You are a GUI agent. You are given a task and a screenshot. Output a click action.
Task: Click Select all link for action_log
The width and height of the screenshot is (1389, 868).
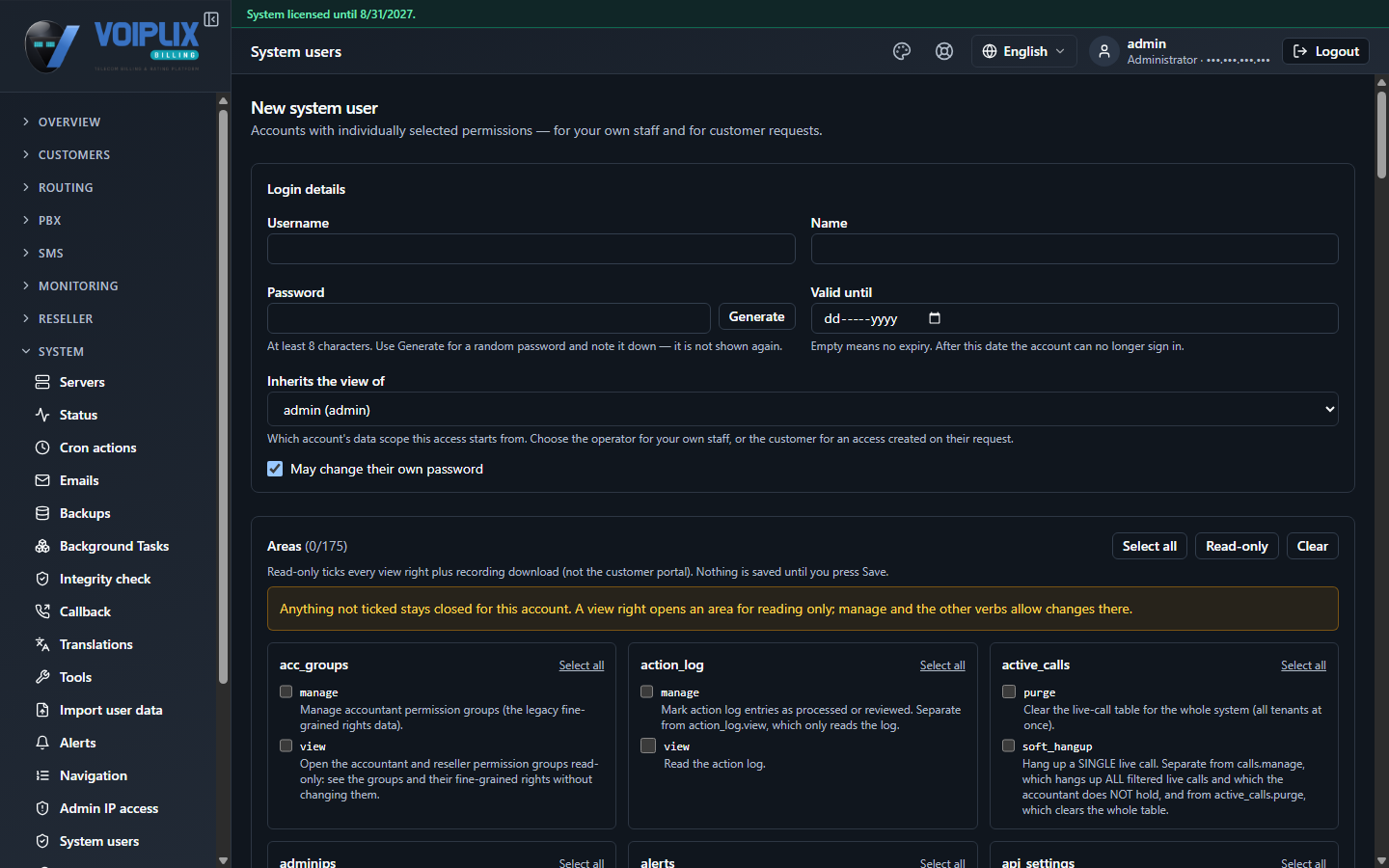[x=942, y=665]
